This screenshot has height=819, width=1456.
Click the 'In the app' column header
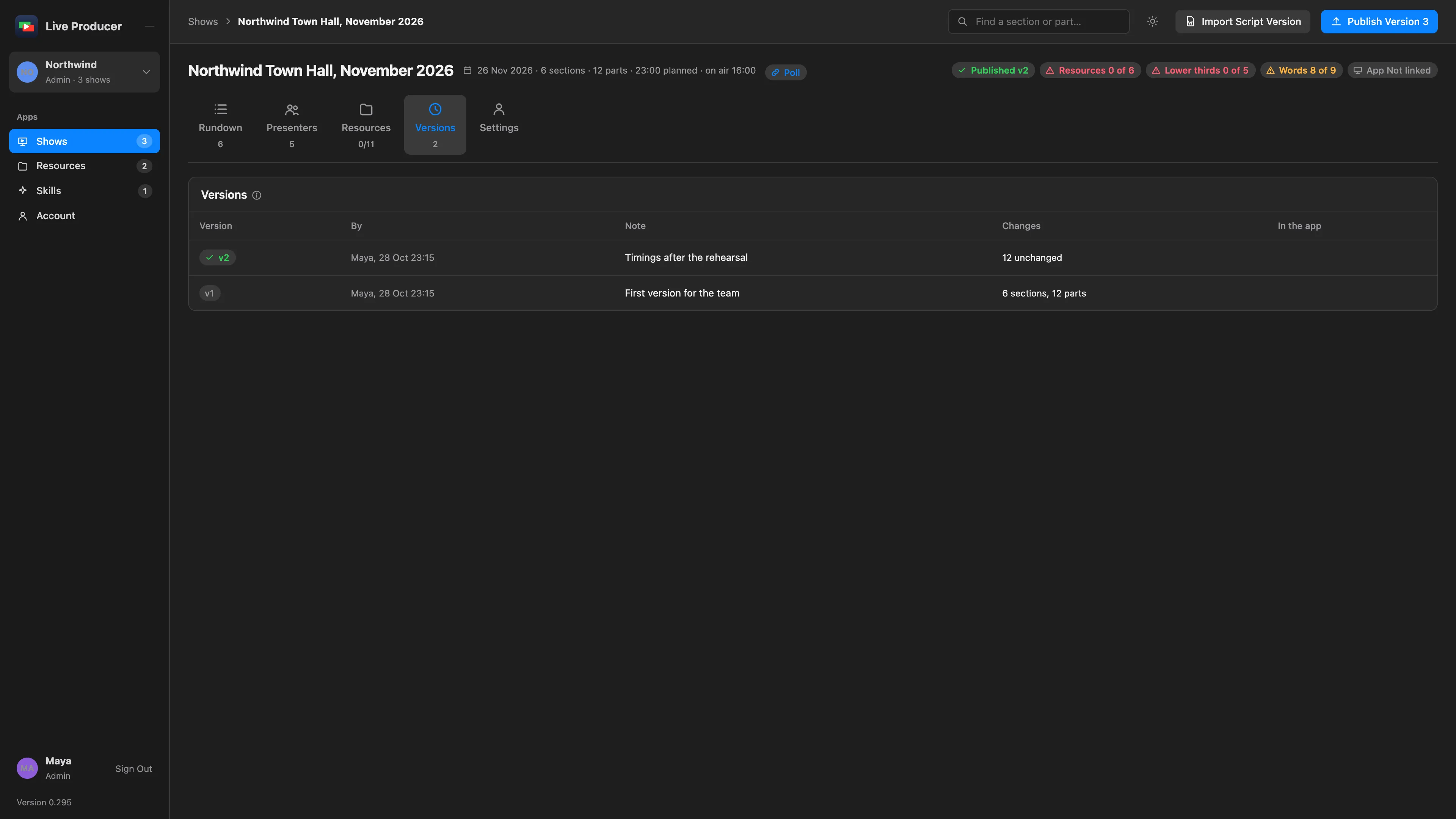pos(1299,226)
